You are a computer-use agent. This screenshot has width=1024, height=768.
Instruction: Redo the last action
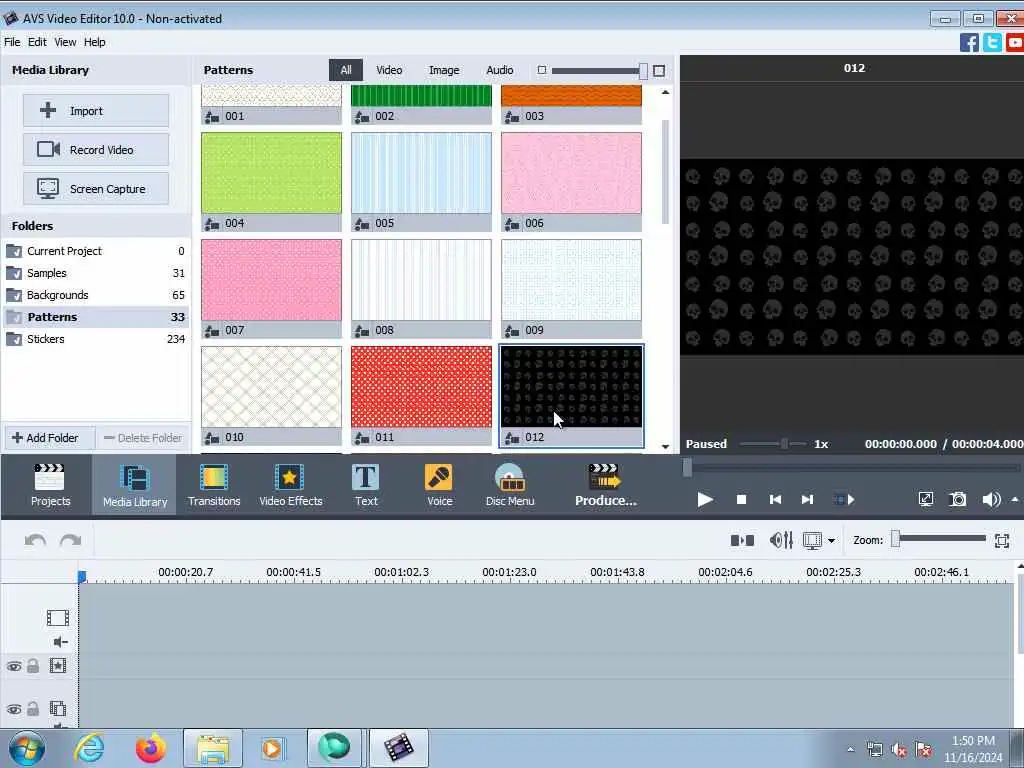[71, 540]
